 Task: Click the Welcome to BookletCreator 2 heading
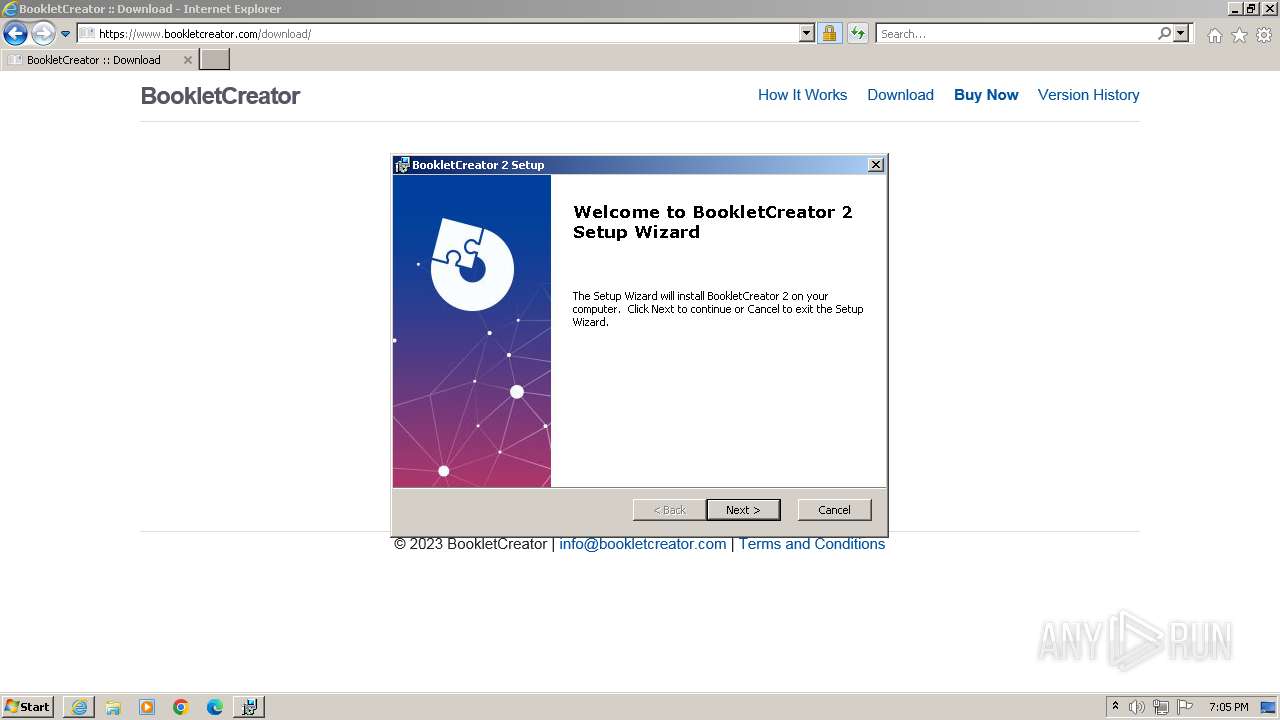pyautogui.click(x=712, y=222)
